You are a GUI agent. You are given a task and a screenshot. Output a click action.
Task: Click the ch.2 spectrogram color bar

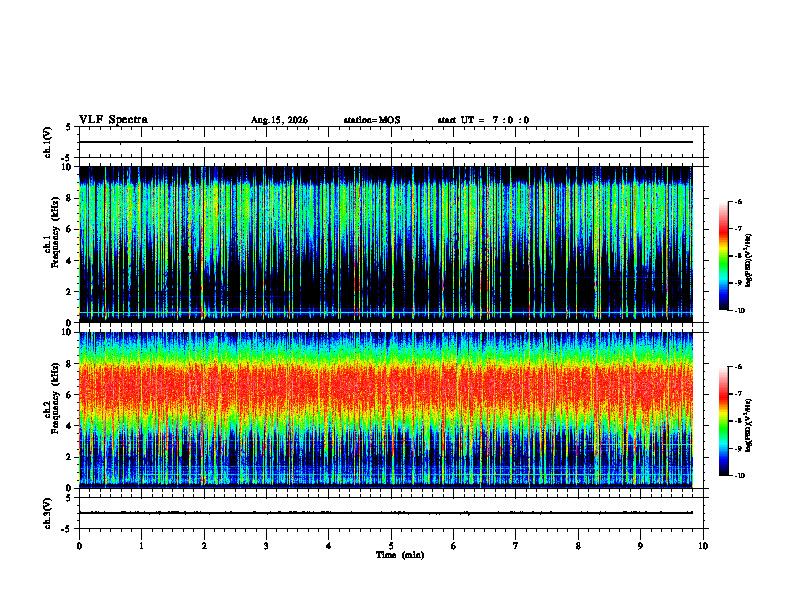[x=723, y=421]
